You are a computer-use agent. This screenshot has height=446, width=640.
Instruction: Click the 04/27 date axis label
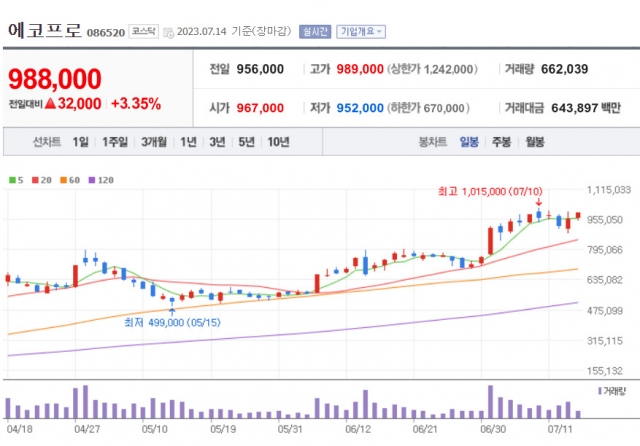(87, 429)
